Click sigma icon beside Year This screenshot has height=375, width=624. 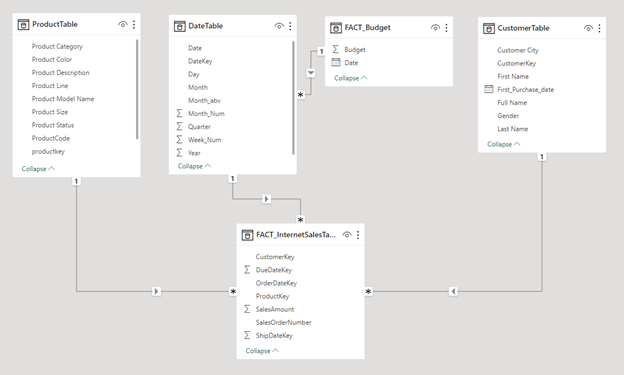tap(179, 153)
